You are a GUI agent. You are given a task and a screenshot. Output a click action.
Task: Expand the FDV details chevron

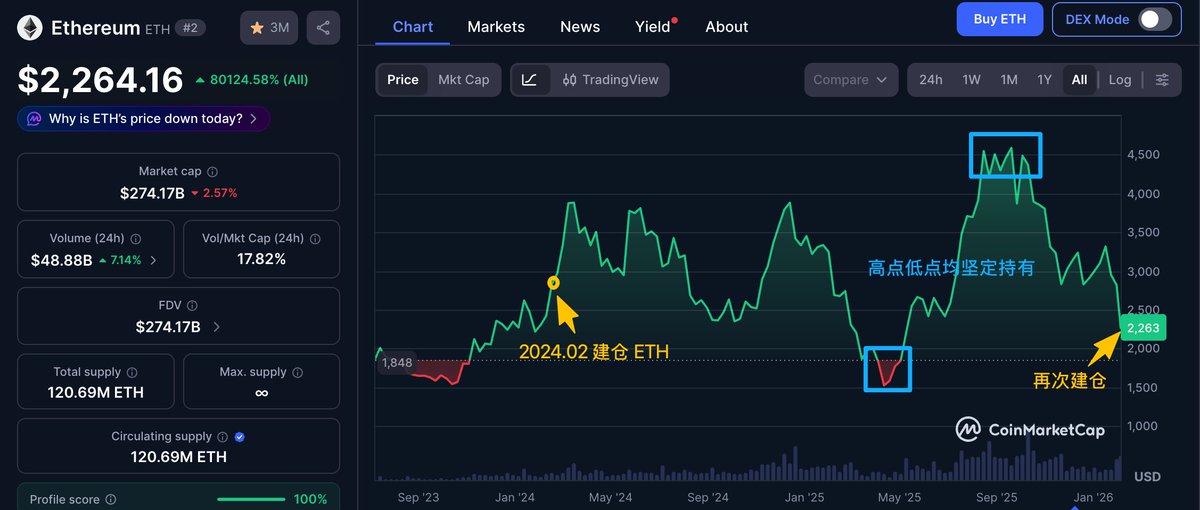coord(217,327)
